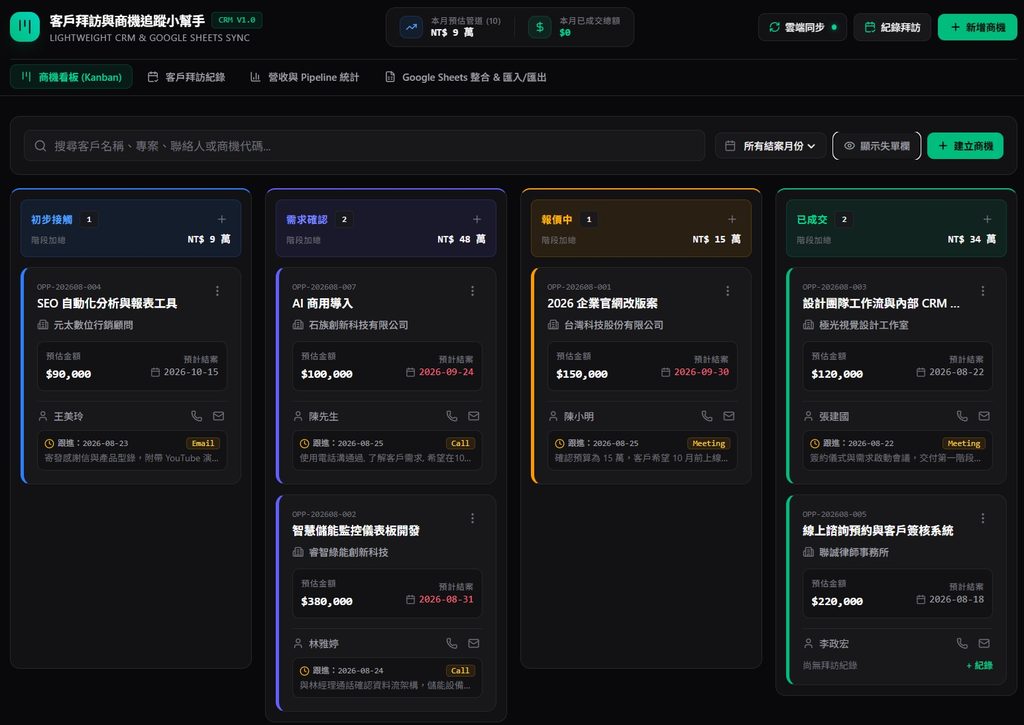Open Google Sheets 整合 & 匯入/匯出 tab
This screenshot has width=1024, height=725.
466,77
